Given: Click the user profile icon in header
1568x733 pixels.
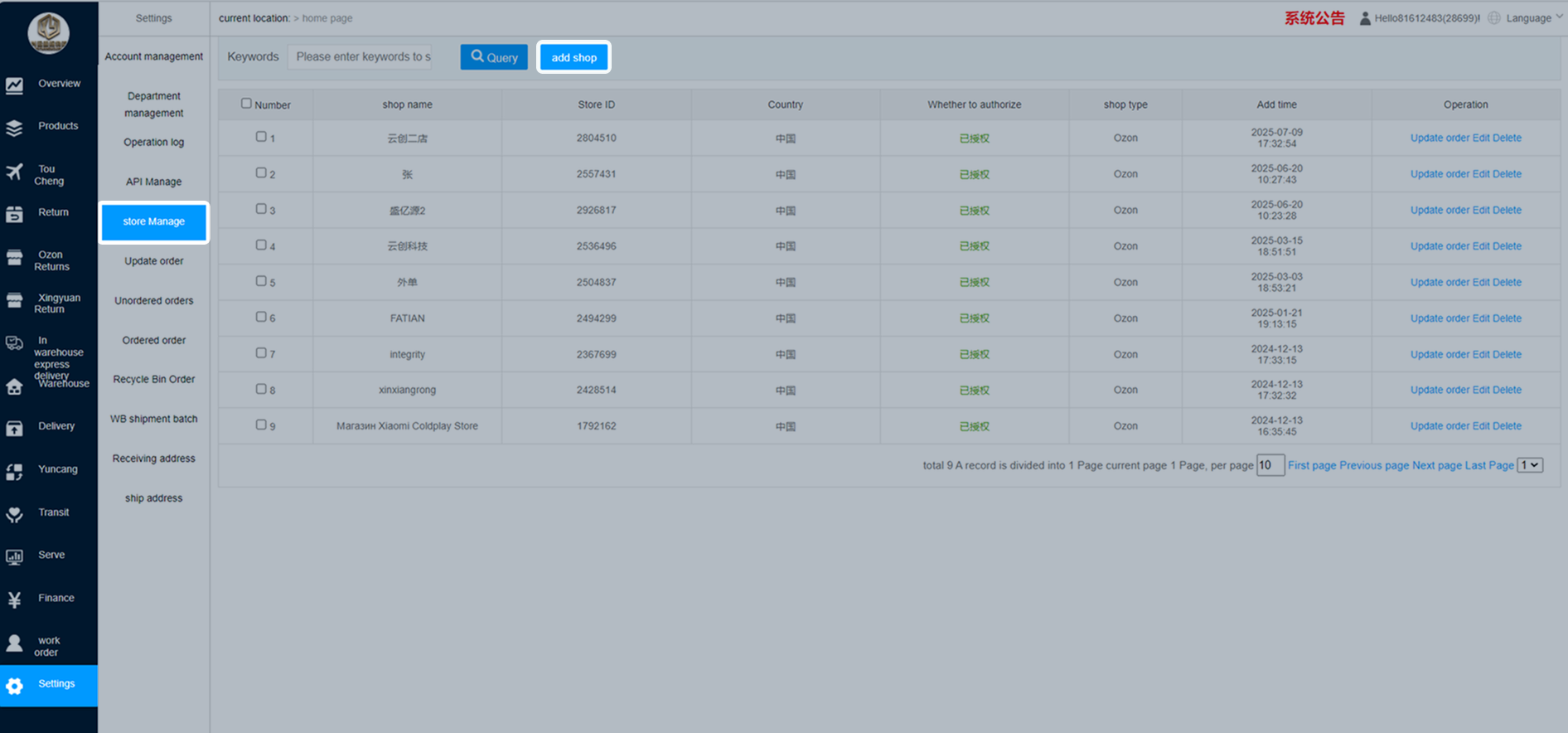Looking at the screenshot, I should point(1365,18).
